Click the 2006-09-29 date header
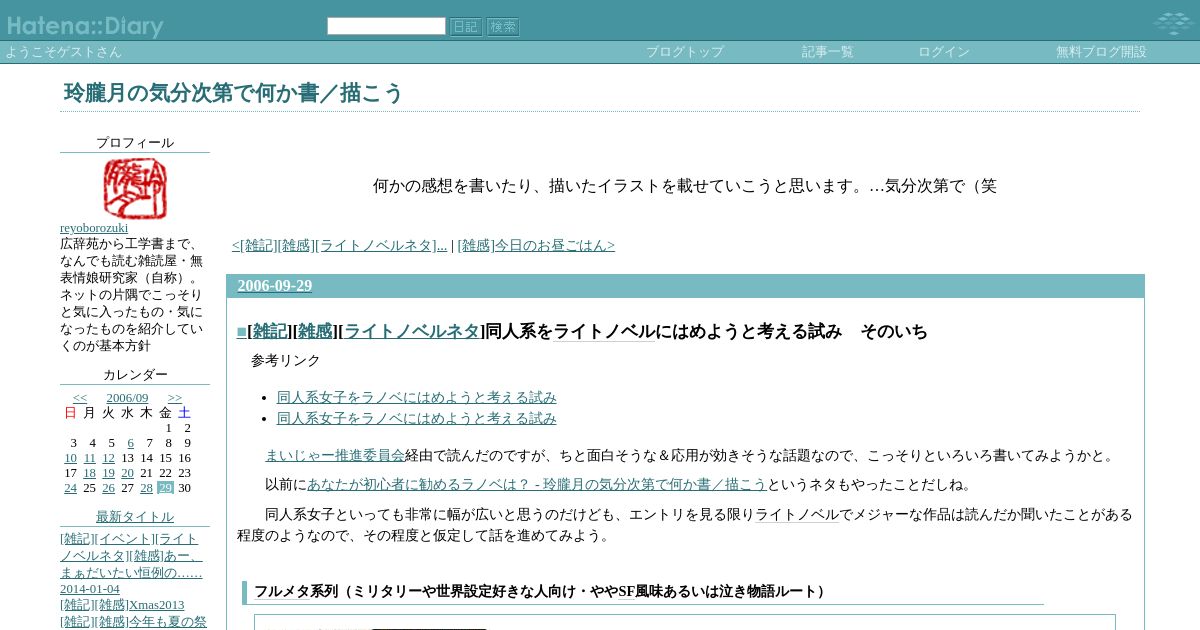 [x=275, y=286]
